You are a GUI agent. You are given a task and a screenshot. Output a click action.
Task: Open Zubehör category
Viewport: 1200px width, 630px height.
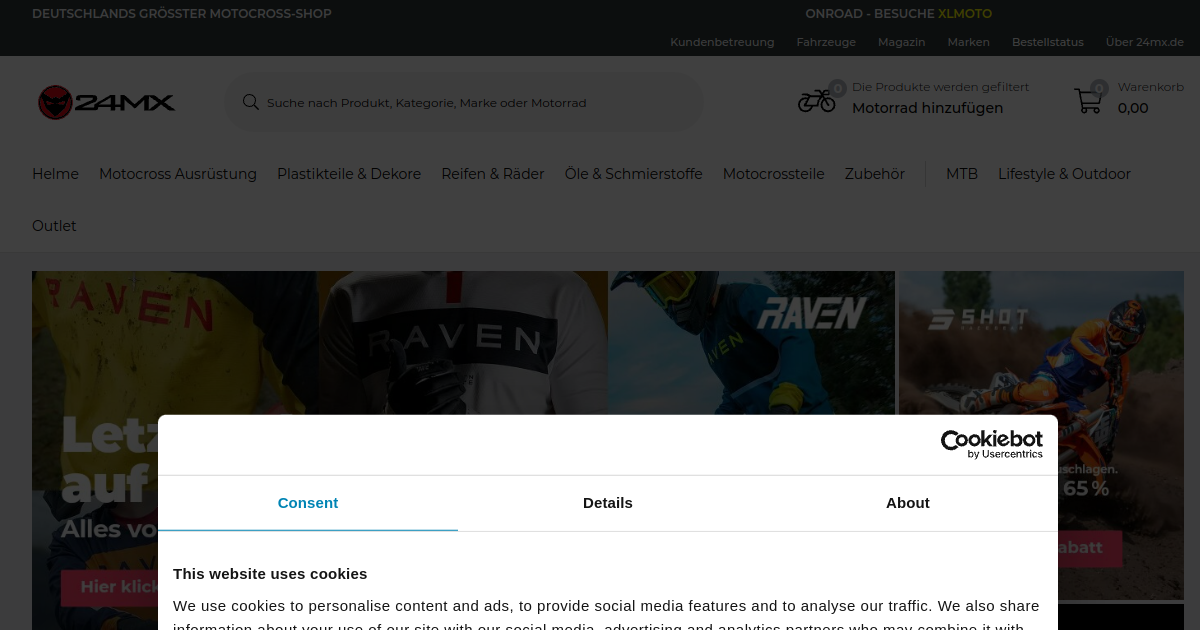click(x=875, y=174)
